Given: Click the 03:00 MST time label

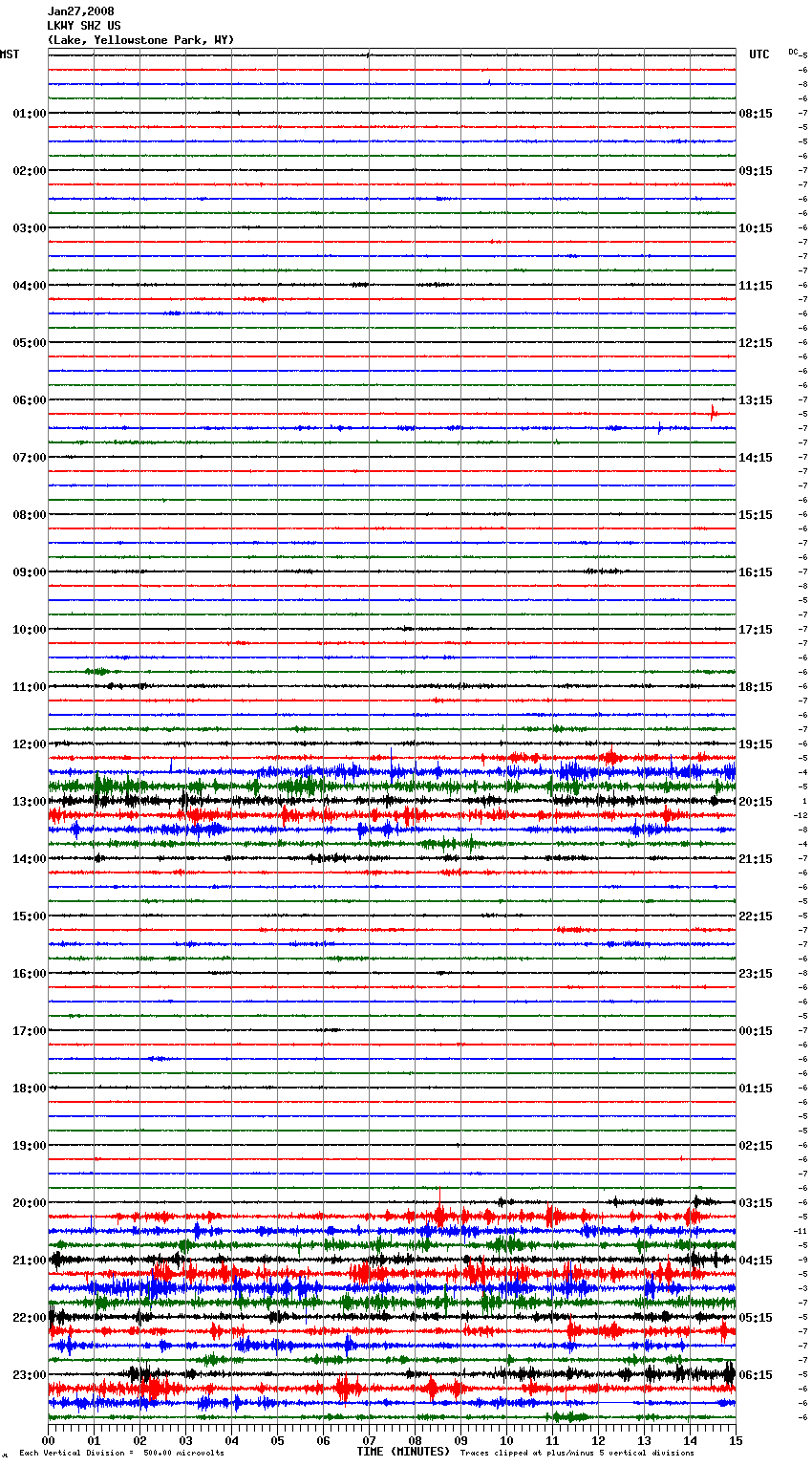Looking at the screenshot, I should pos(30,228).
